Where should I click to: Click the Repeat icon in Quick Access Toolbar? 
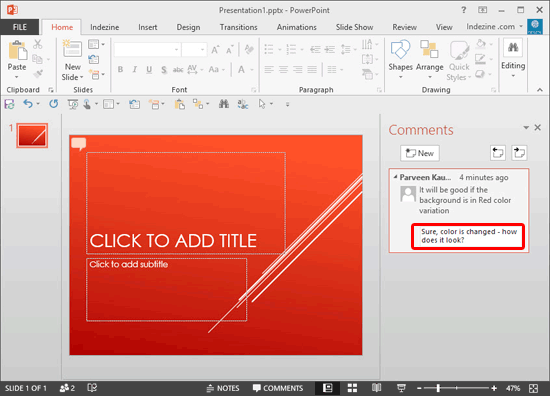tap(53, 104)
